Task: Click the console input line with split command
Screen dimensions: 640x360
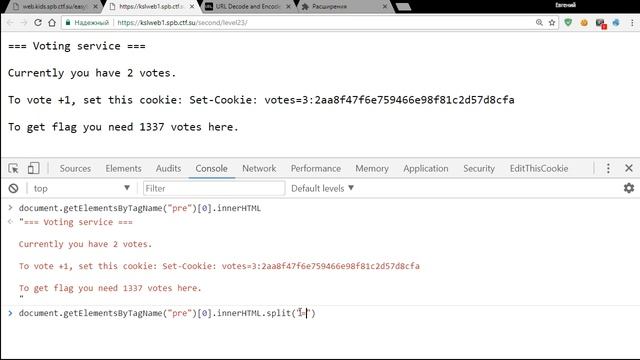Action: [167, 313]
